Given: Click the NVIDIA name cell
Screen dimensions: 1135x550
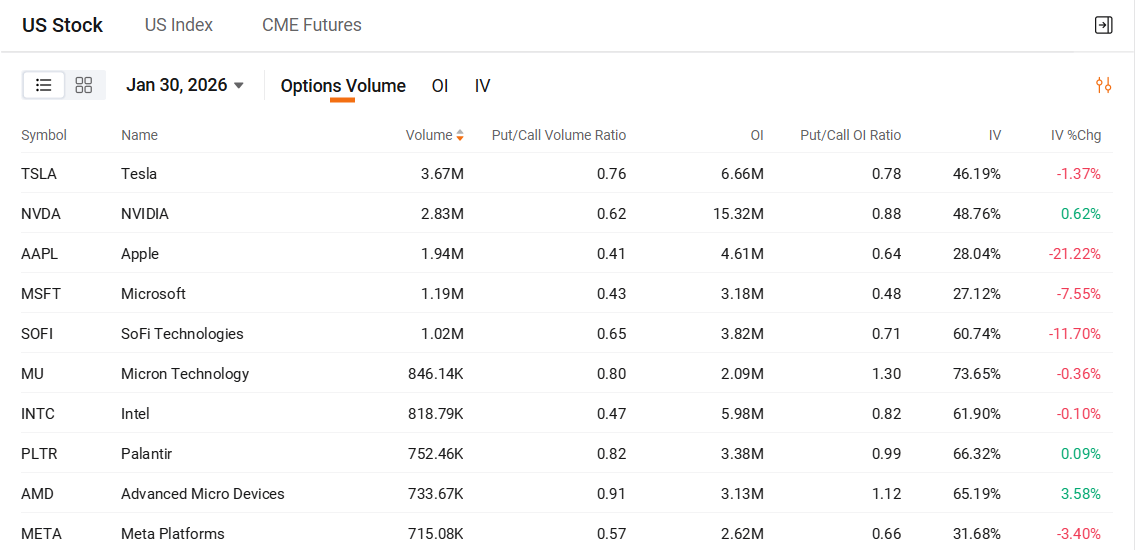Looking at the screenshot, I should coord(145,214).
